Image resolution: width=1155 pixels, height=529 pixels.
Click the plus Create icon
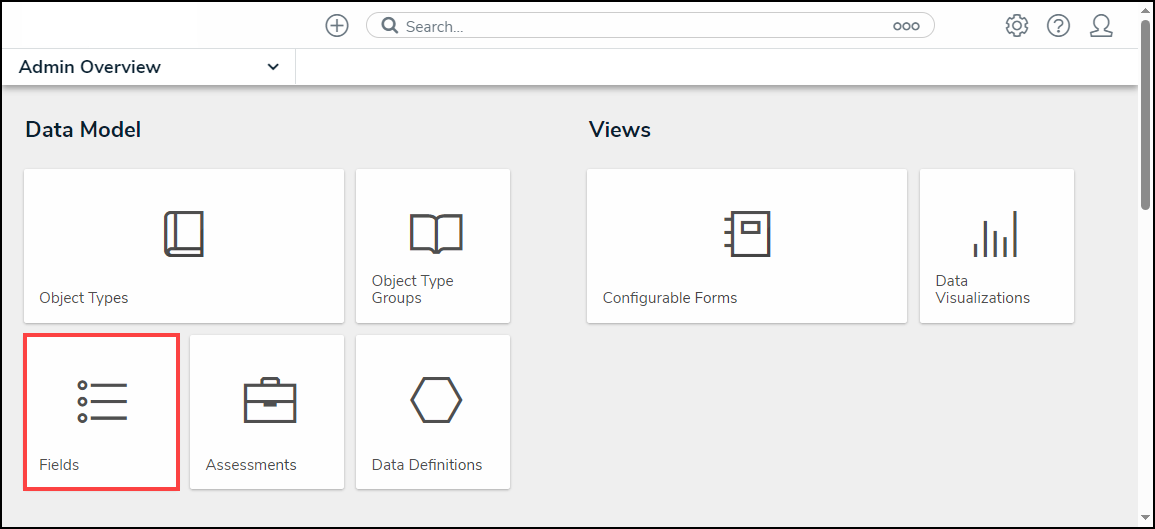click(x=337, y=26)
